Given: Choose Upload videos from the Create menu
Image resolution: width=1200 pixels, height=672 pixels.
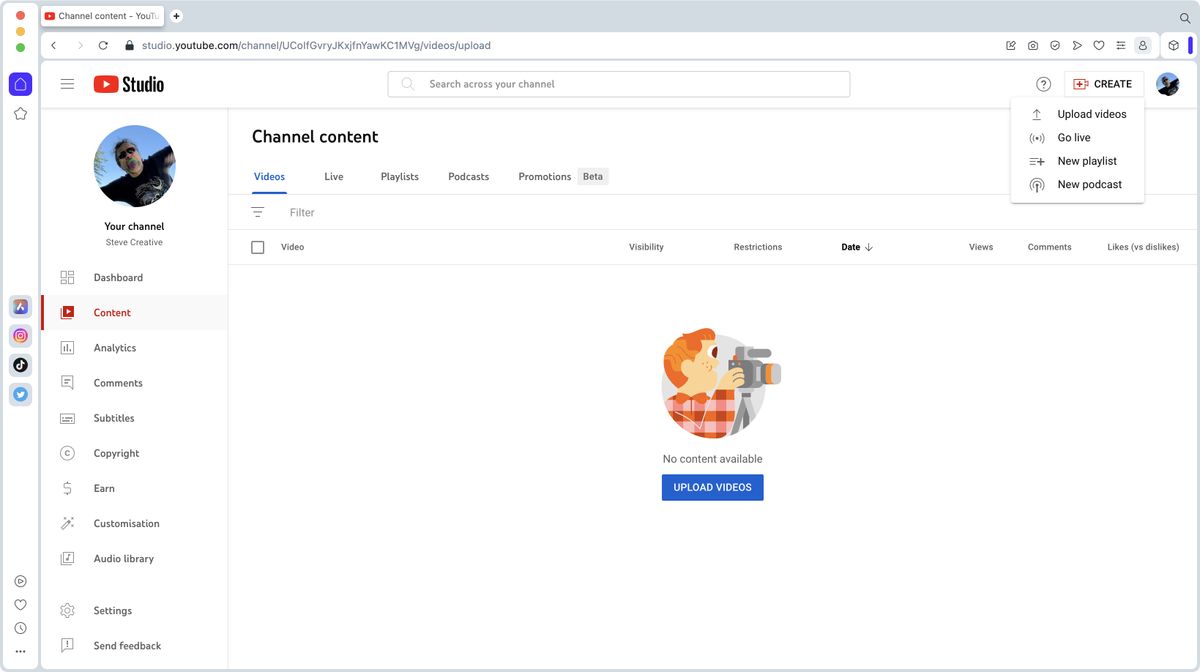Looking at the screenshot, I should 1092,113.
